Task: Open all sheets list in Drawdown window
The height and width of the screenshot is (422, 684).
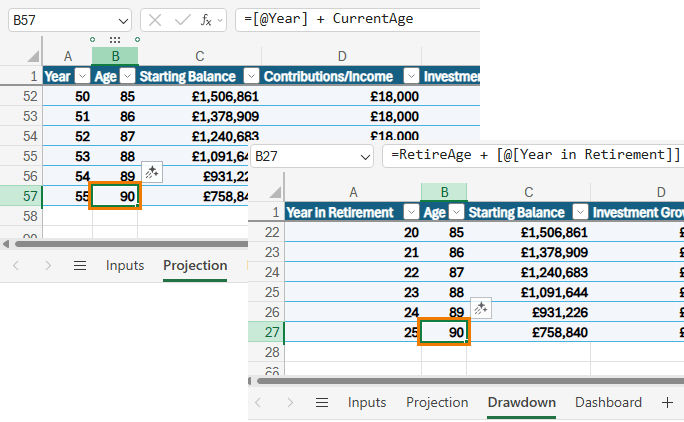Action: (321, 402)
